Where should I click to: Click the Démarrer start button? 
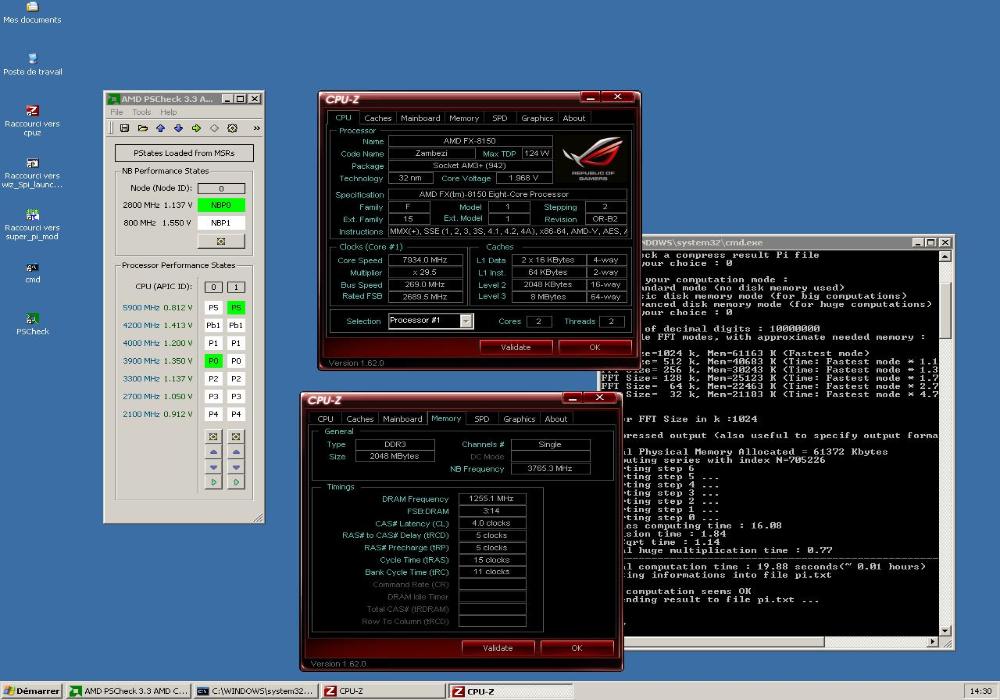tap(31, 691)
